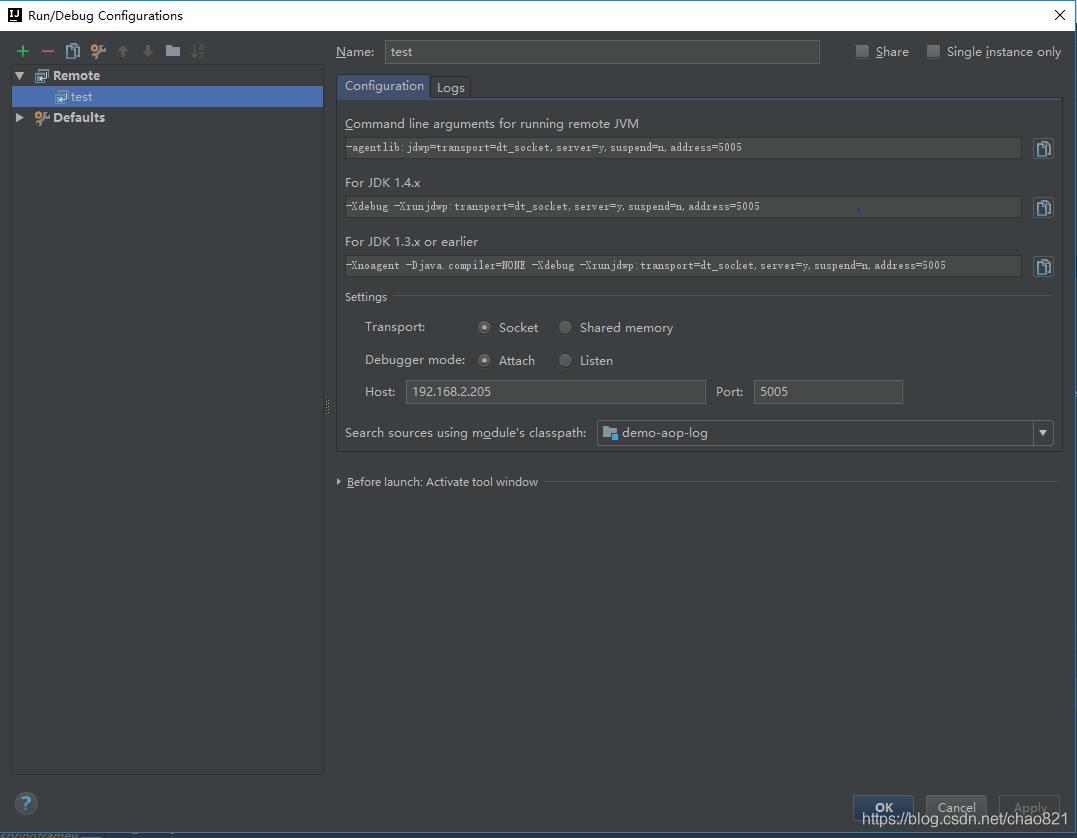
Task: Enable the Share checkbox
Action: [862, 52]
